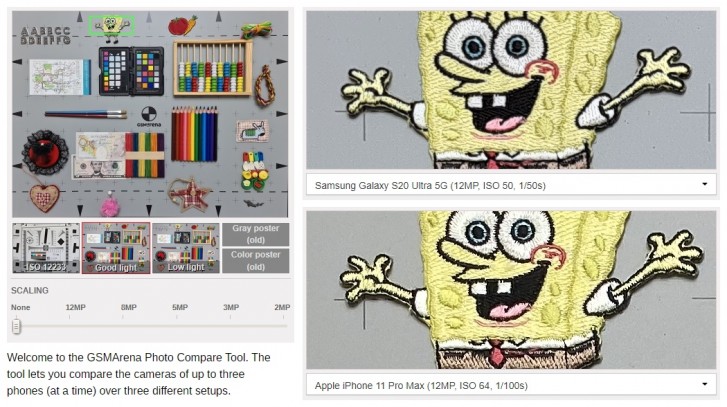The width and height of the screenshot is (727, 407).
Task: Expand the Samsung Galaxy S20 Ultra dropdown arrow
Action: 704,184
